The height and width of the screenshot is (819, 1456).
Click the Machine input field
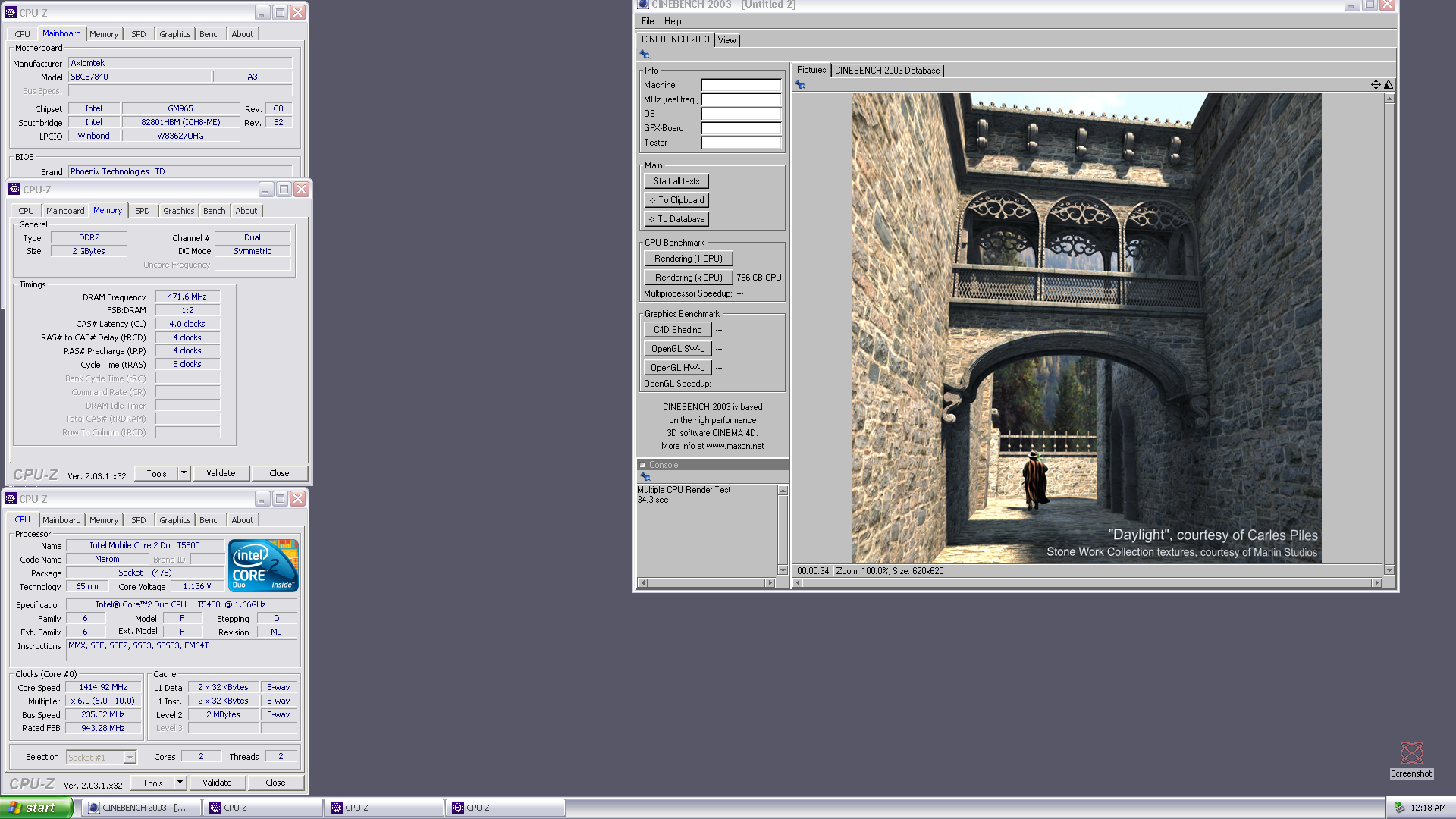[x=741, y=85]
